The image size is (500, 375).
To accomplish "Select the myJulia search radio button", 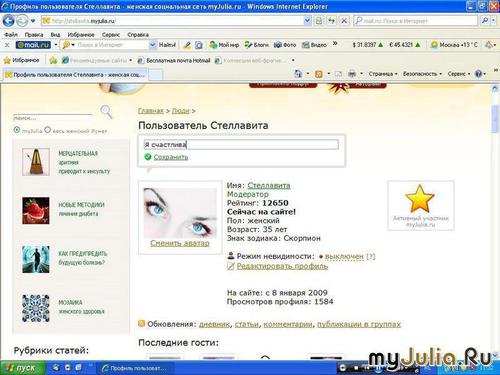I will (x=17, y=130).
